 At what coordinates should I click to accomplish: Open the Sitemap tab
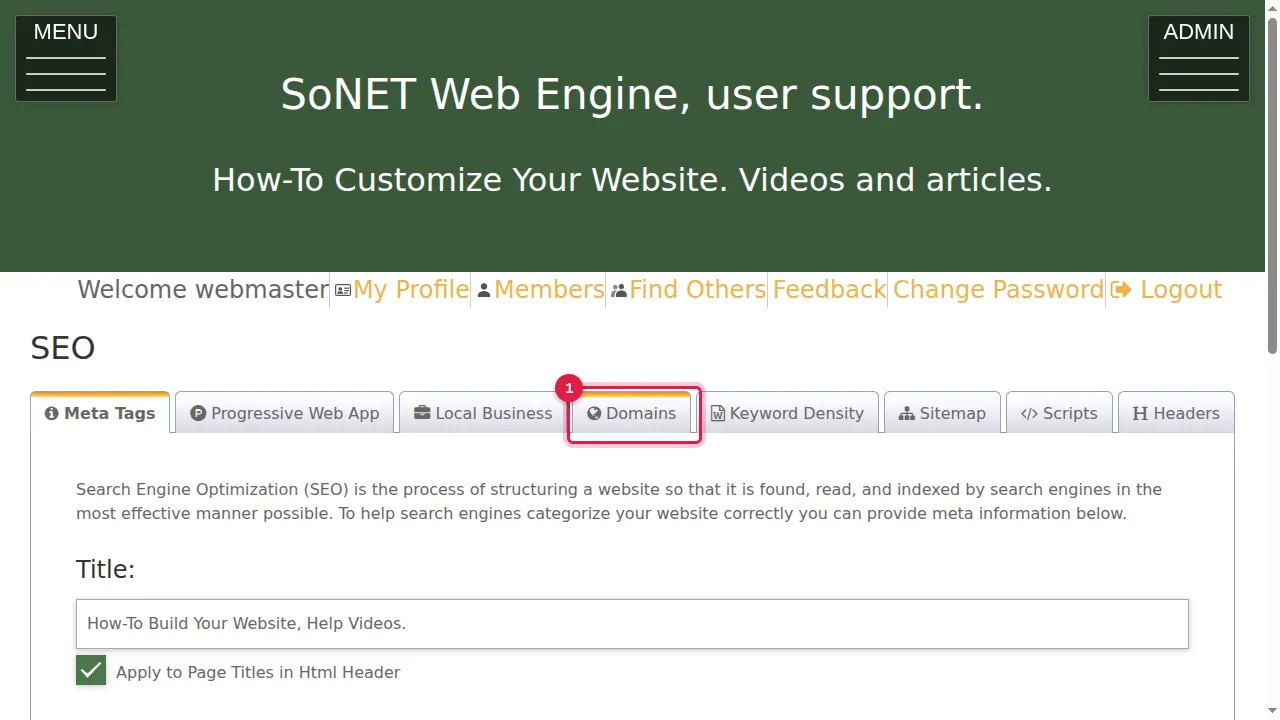point(943,412)
